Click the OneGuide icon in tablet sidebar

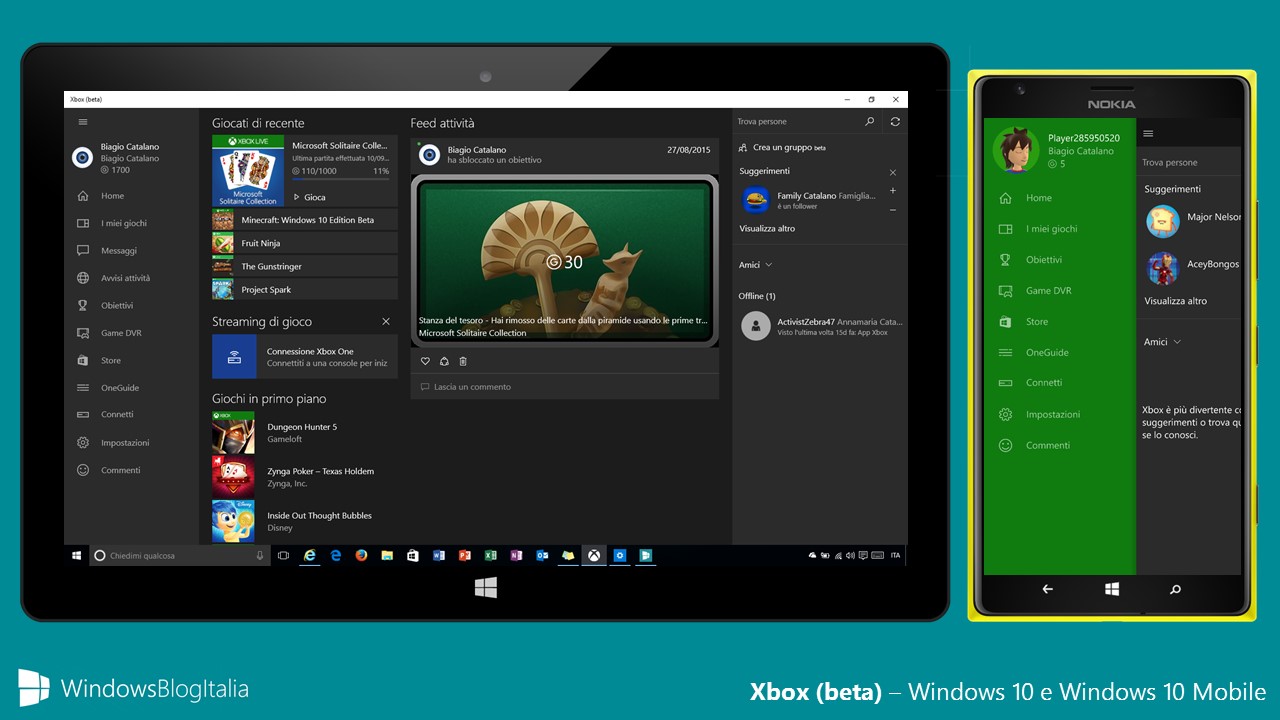pyautogui.click(x=83, y=387)
